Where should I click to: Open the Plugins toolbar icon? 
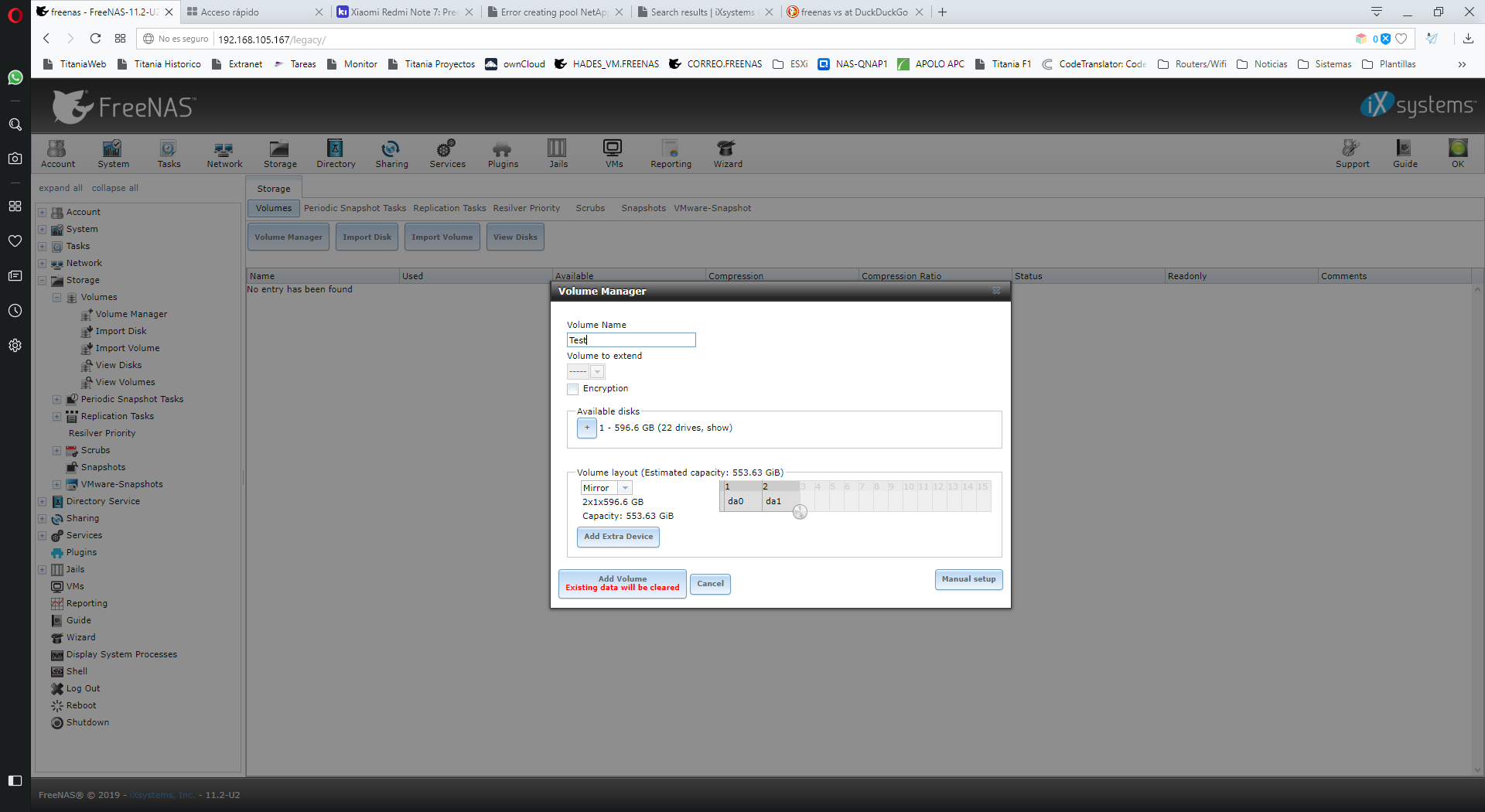pyautogui.click(x=503, y=153)
